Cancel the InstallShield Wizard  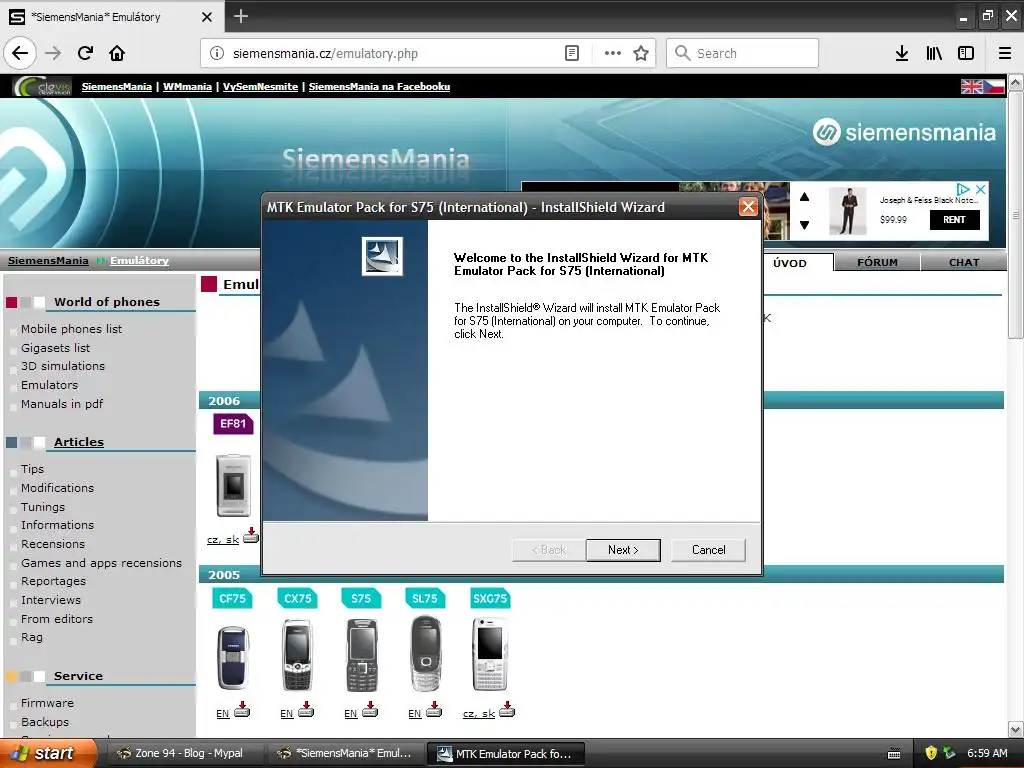[708, 550]
